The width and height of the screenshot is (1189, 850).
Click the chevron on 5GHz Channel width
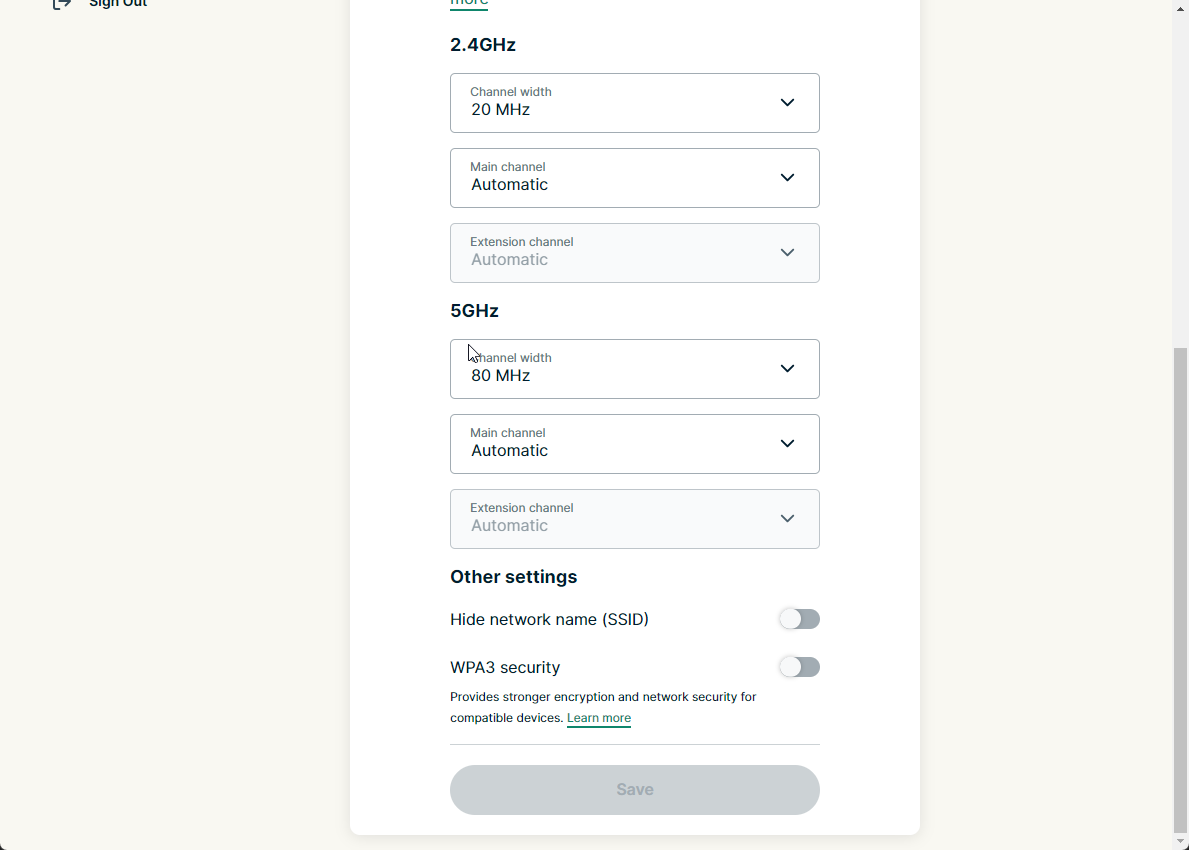(x=787, y=369)
